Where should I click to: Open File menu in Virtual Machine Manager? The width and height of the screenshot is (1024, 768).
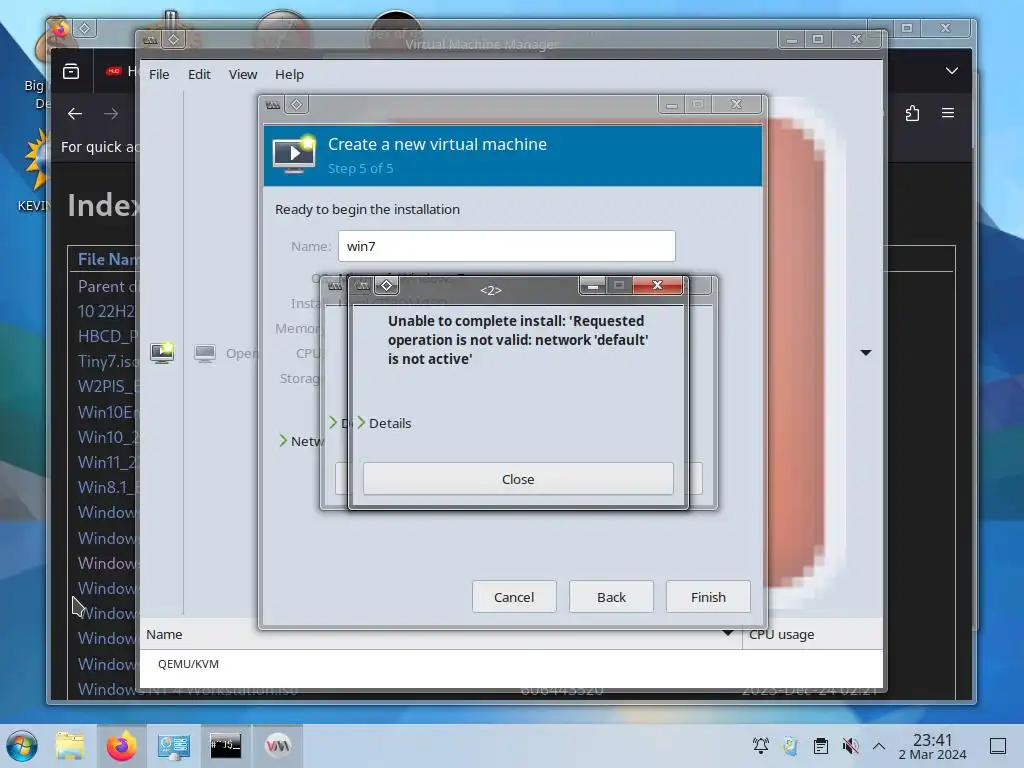(159, 74)
